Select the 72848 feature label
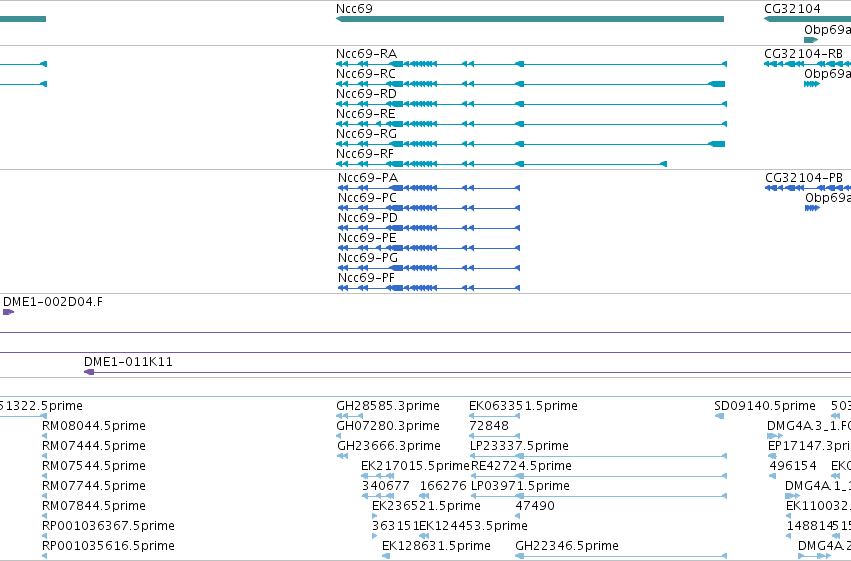 489,426
